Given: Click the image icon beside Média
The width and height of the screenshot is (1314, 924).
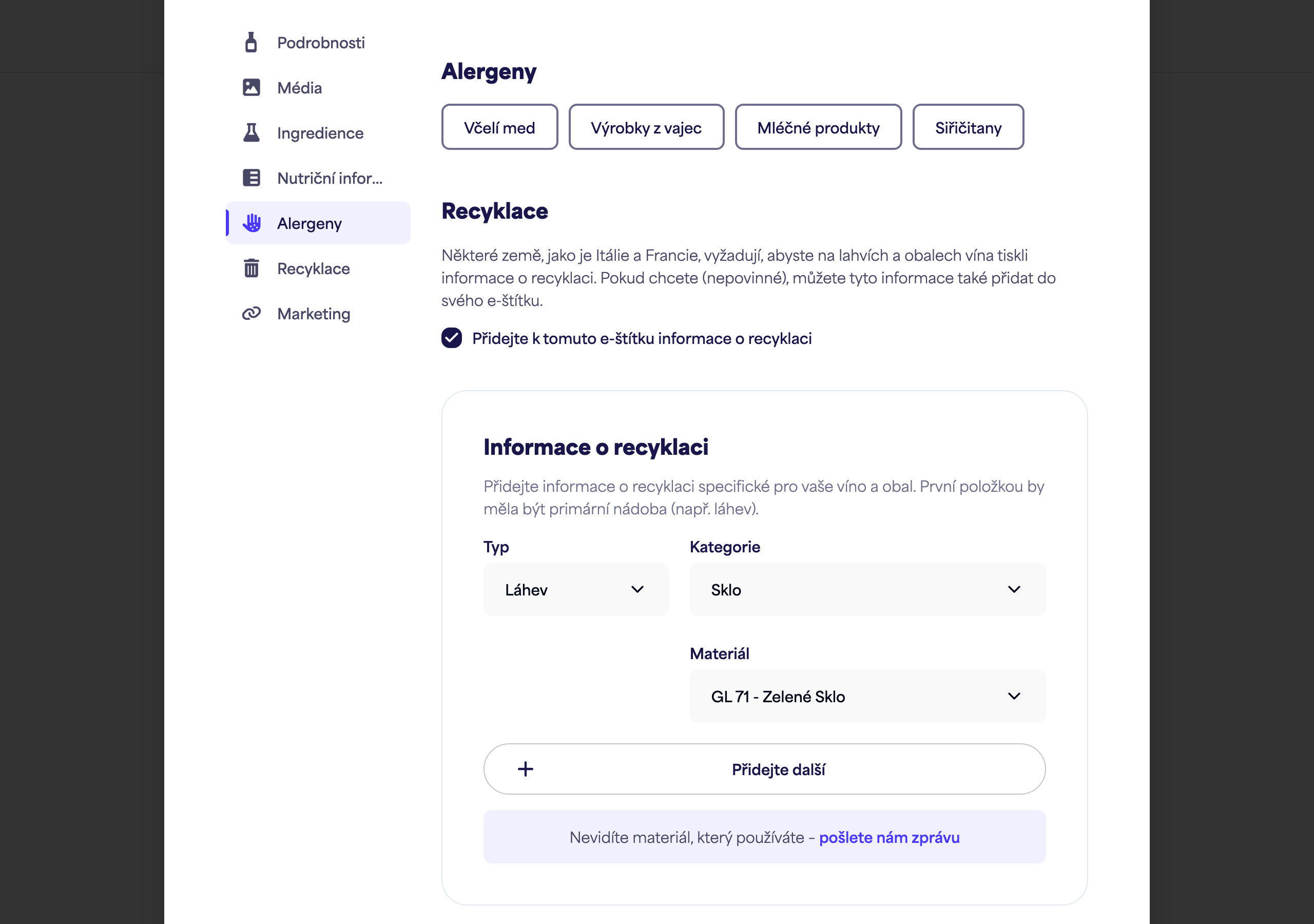Looking at the screenshot, I should pos(251,88).
